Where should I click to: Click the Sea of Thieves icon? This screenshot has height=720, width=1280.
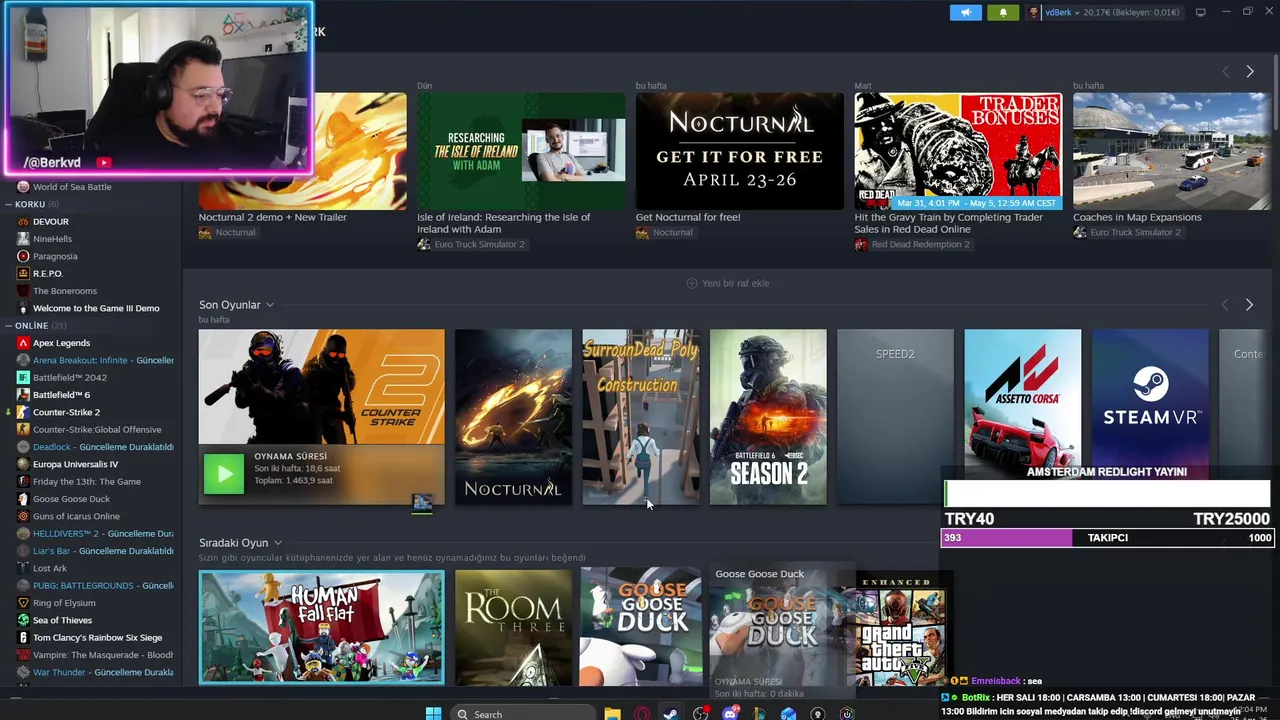point(23,620)
